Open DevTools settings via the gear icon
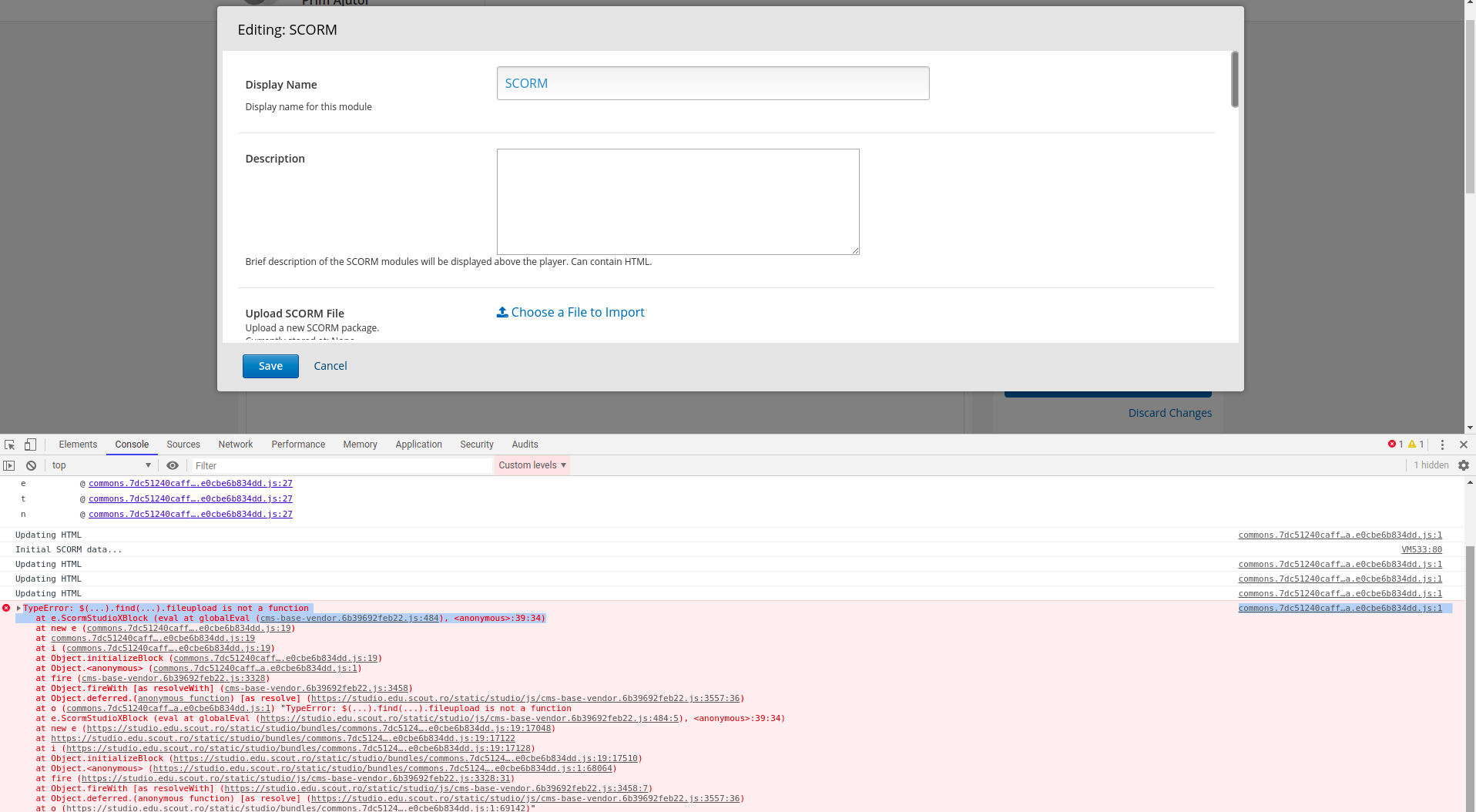 click(x=1463, y=465)
